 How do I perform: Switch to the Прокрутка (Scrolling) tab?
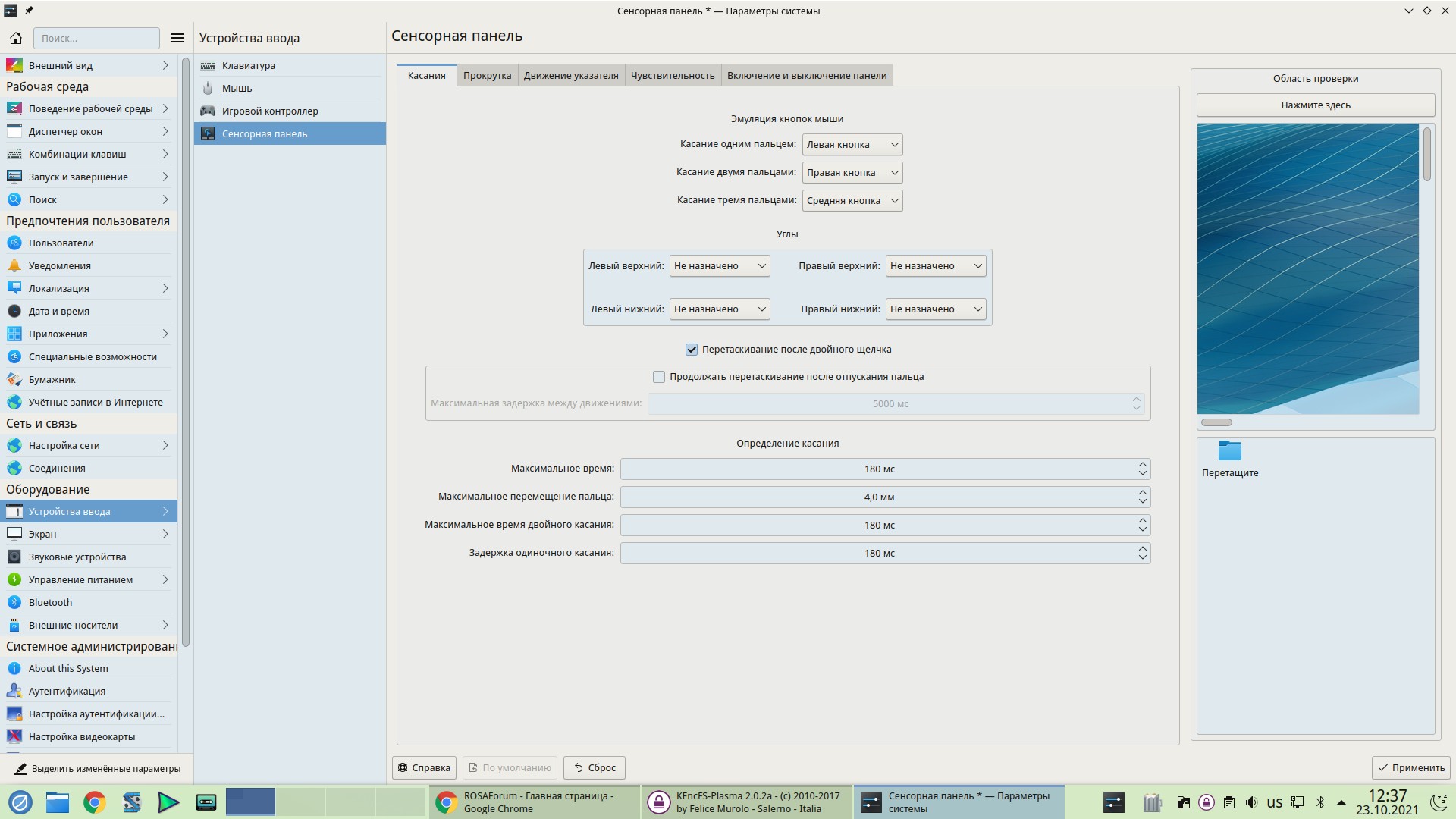point(487,75)
